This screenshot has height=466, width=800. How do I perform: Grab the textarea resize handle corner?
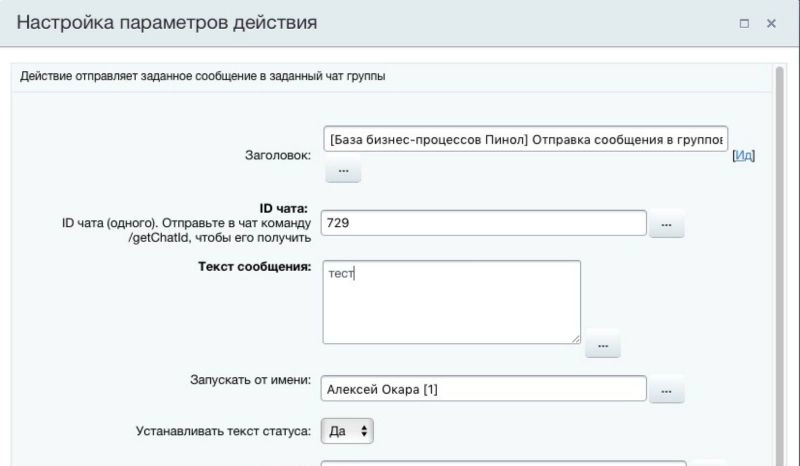tap(575, 339)
